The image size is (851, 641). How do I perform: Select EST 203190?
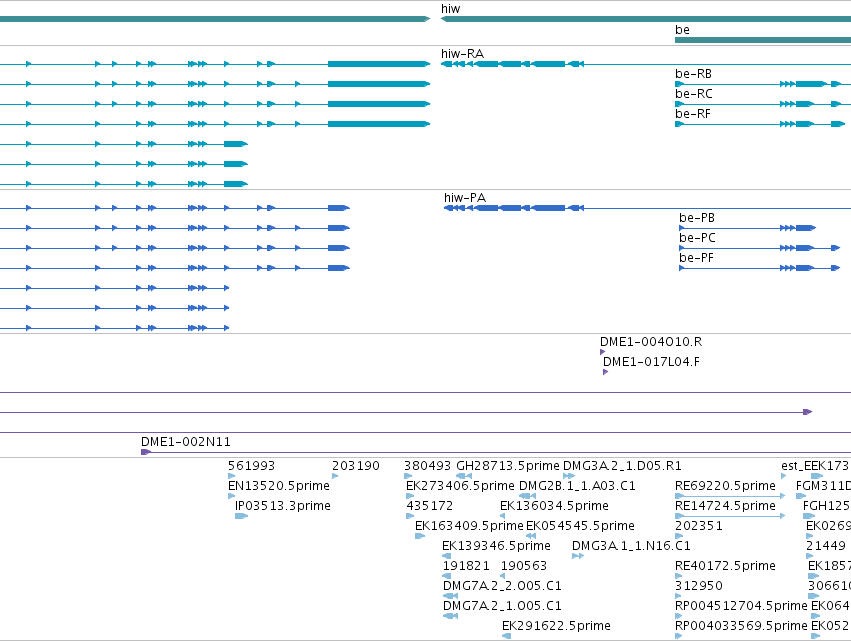[x=355, y=466]
